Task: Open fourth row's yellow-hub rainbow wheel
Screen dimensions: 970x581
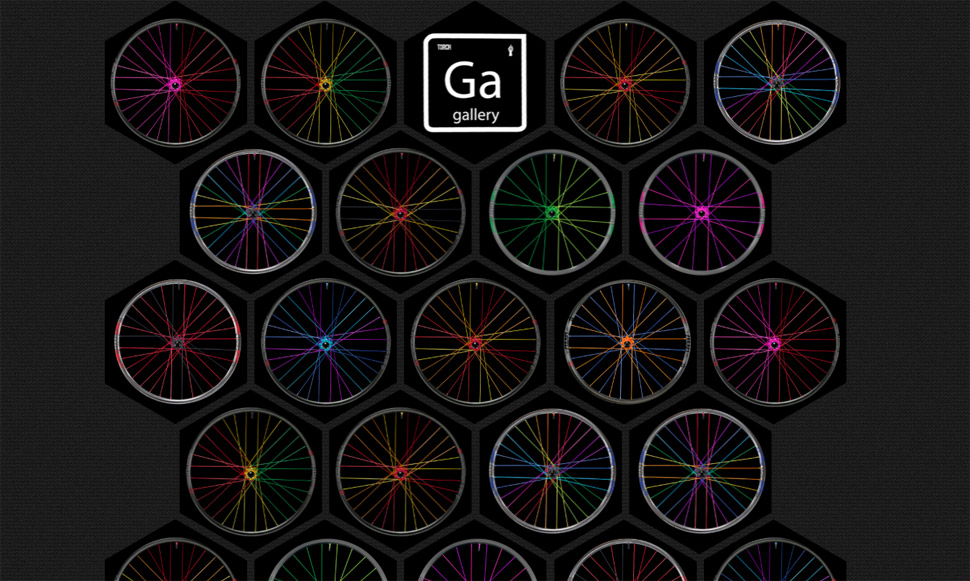Action: 250,471
